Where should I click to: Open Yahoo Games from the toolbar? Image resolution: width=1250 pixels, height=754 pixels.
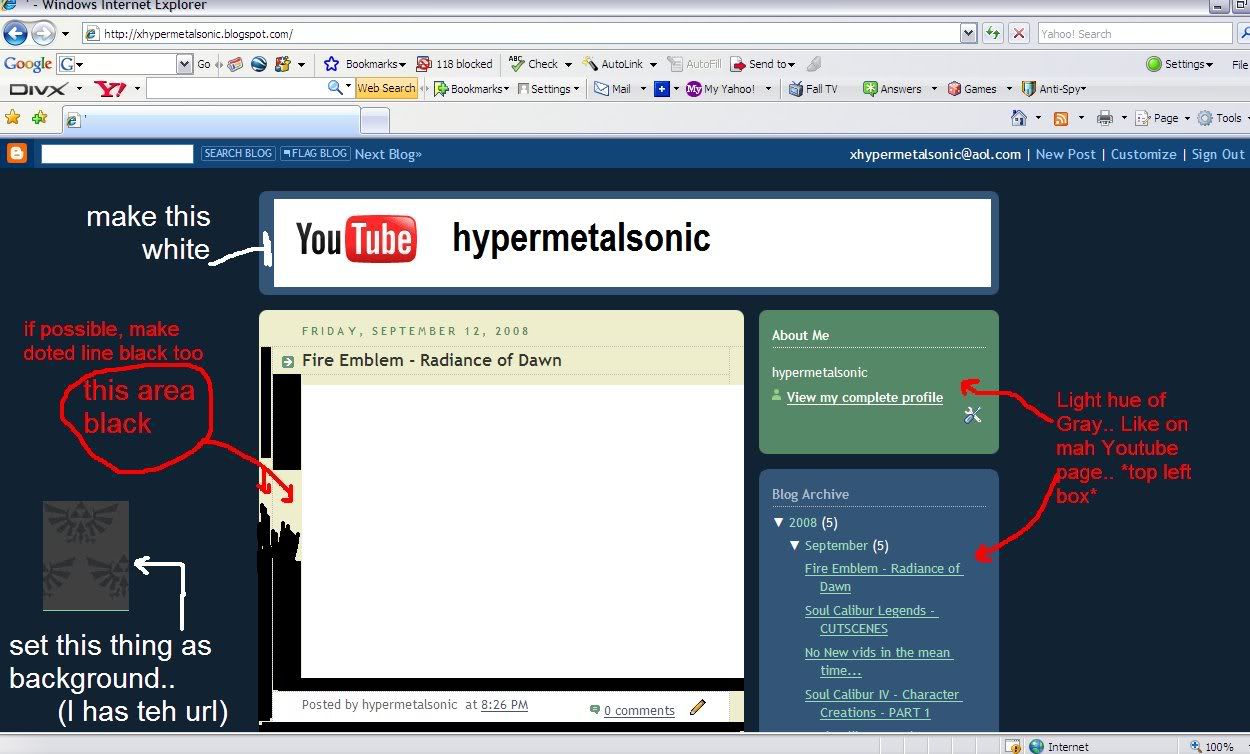click(x=972, y=89)
